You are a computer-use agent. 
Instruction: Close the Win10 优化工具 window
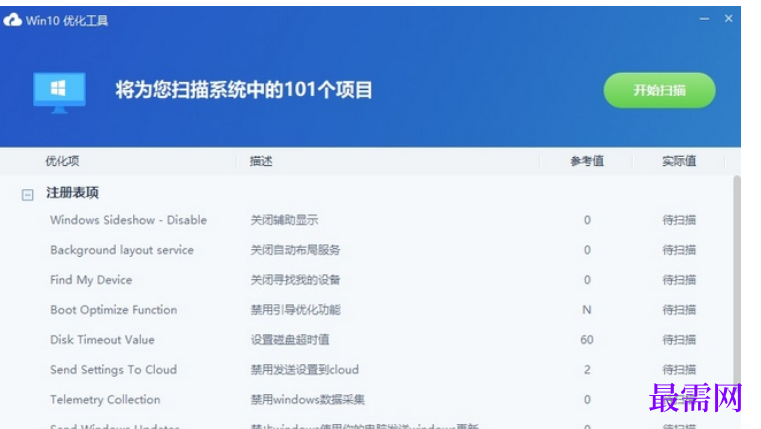tap(728, 18)
